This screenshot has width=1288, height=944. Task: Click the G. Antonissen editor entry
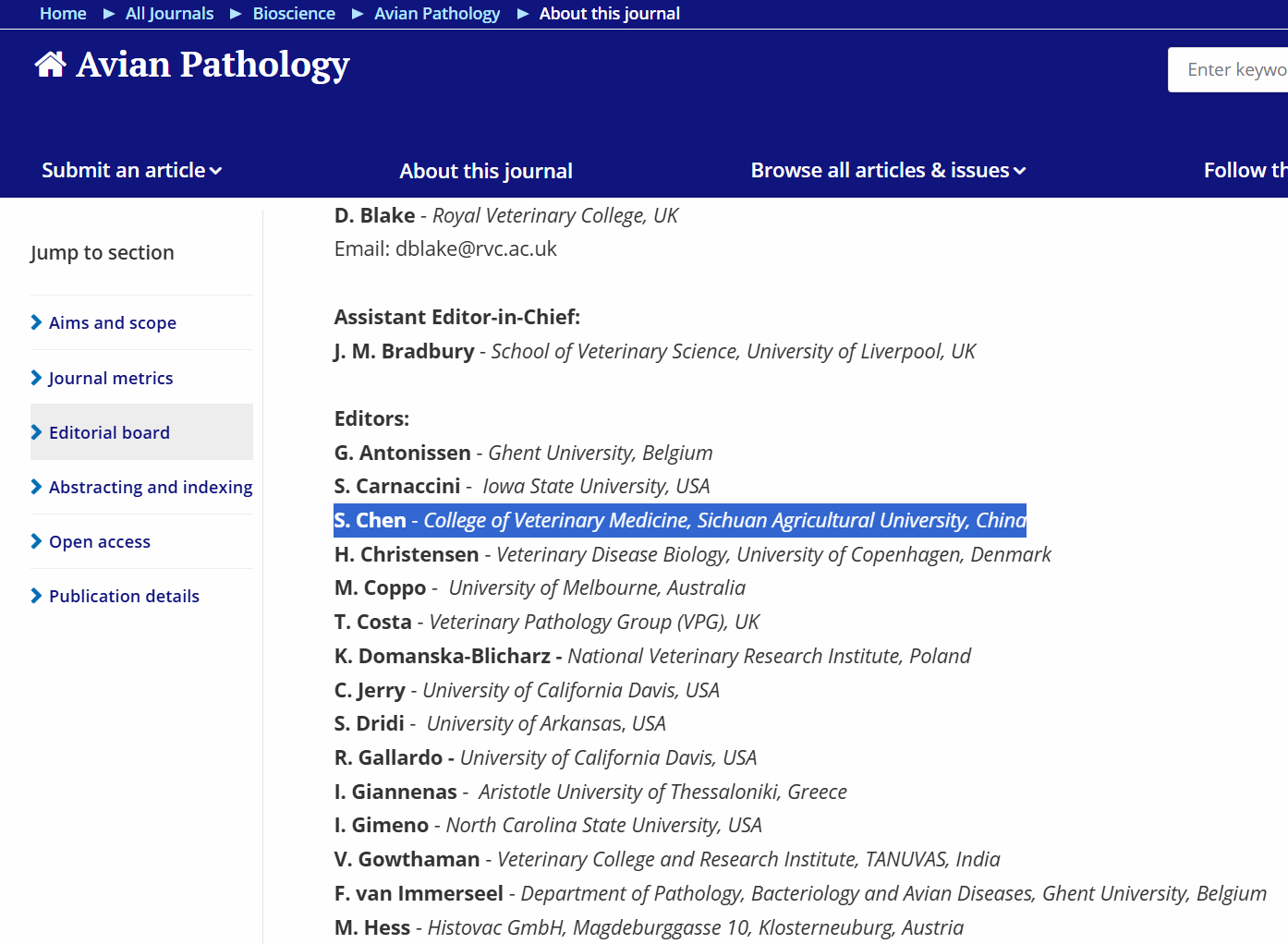[524, 453]
